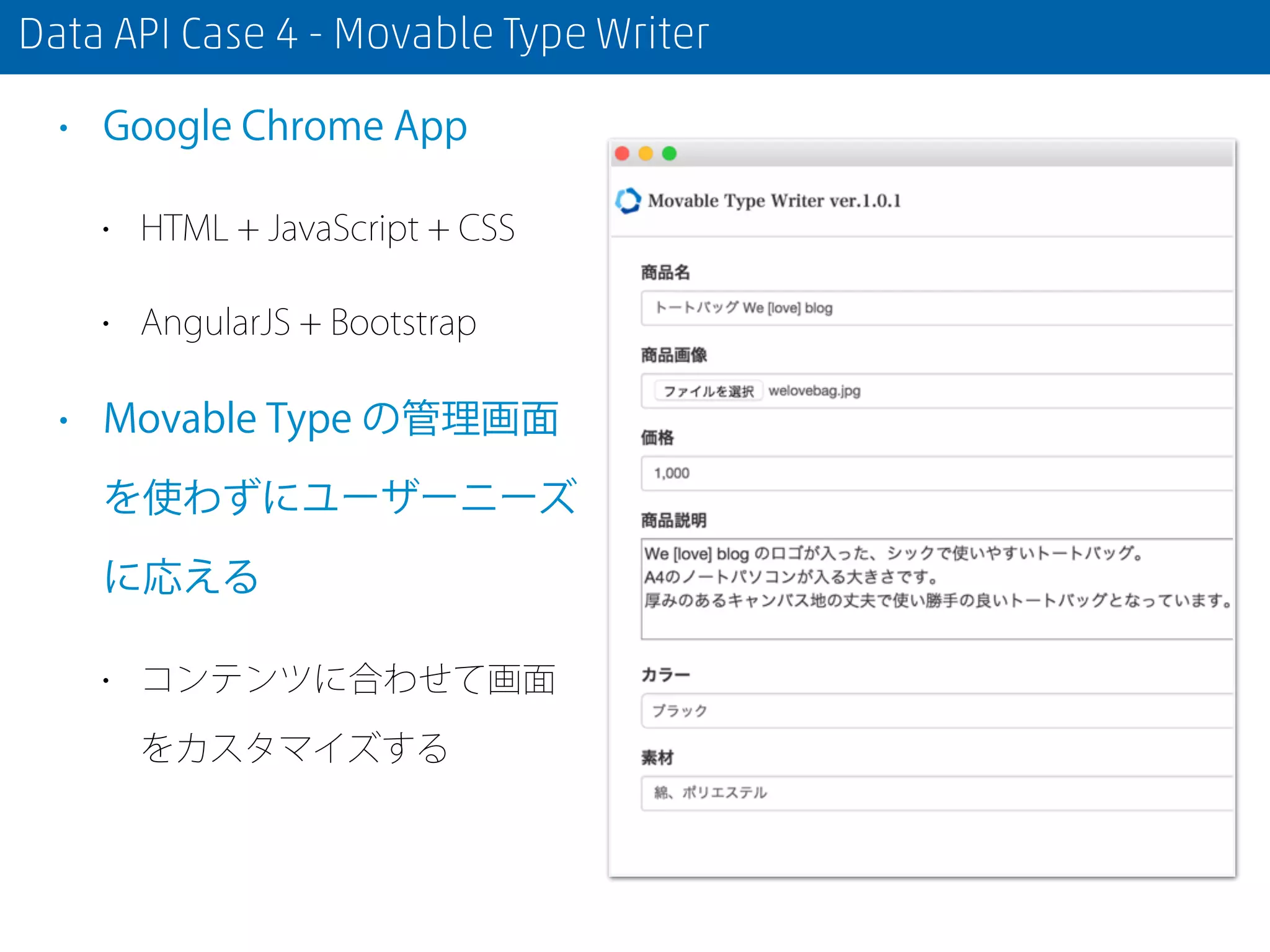Click the 商品説明 label

point(674,520)
